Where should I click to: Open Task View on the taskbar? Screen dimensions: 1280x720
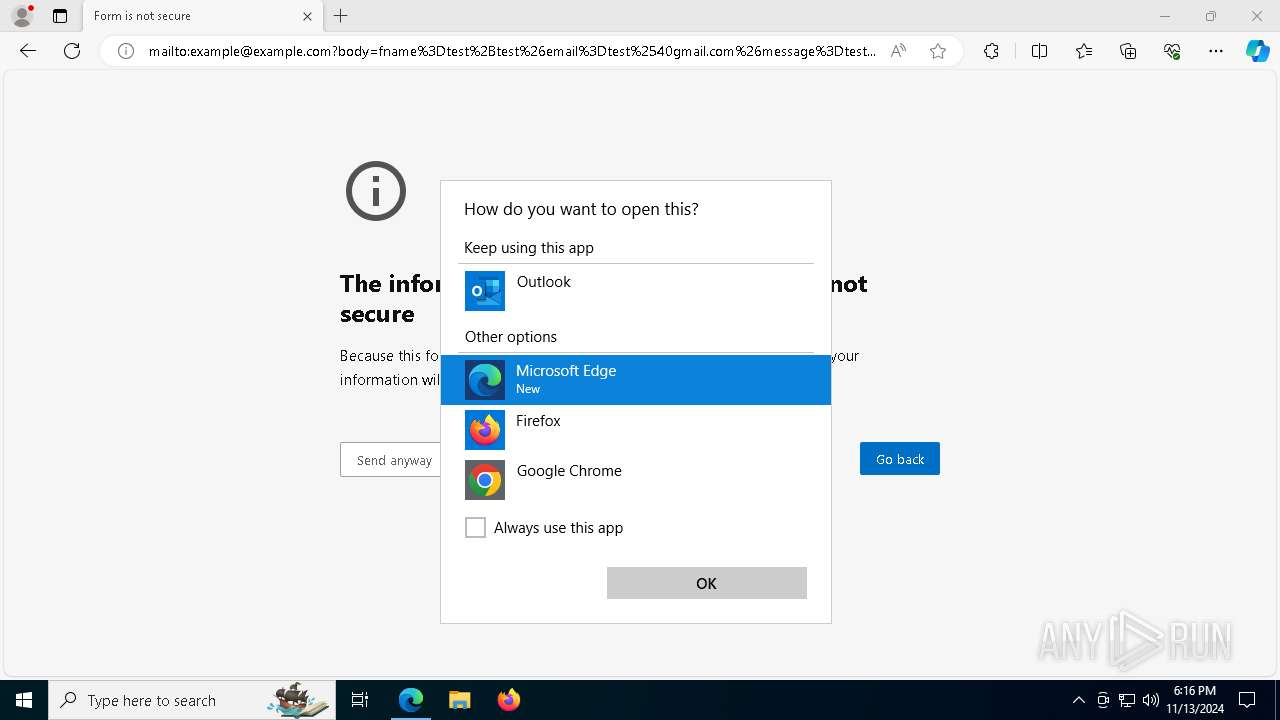pyautogui.click(x=360, y=700)
